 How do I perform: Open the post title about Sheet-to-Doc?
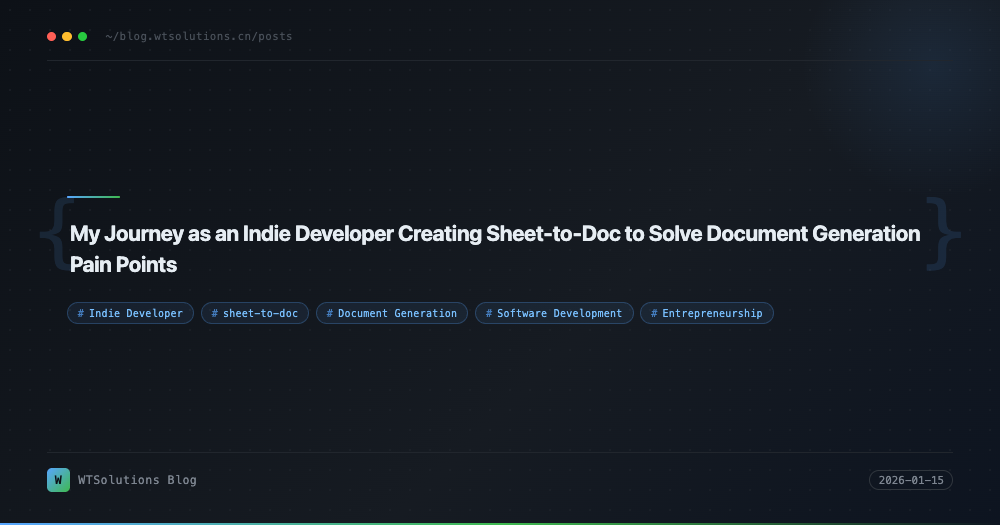494,249
